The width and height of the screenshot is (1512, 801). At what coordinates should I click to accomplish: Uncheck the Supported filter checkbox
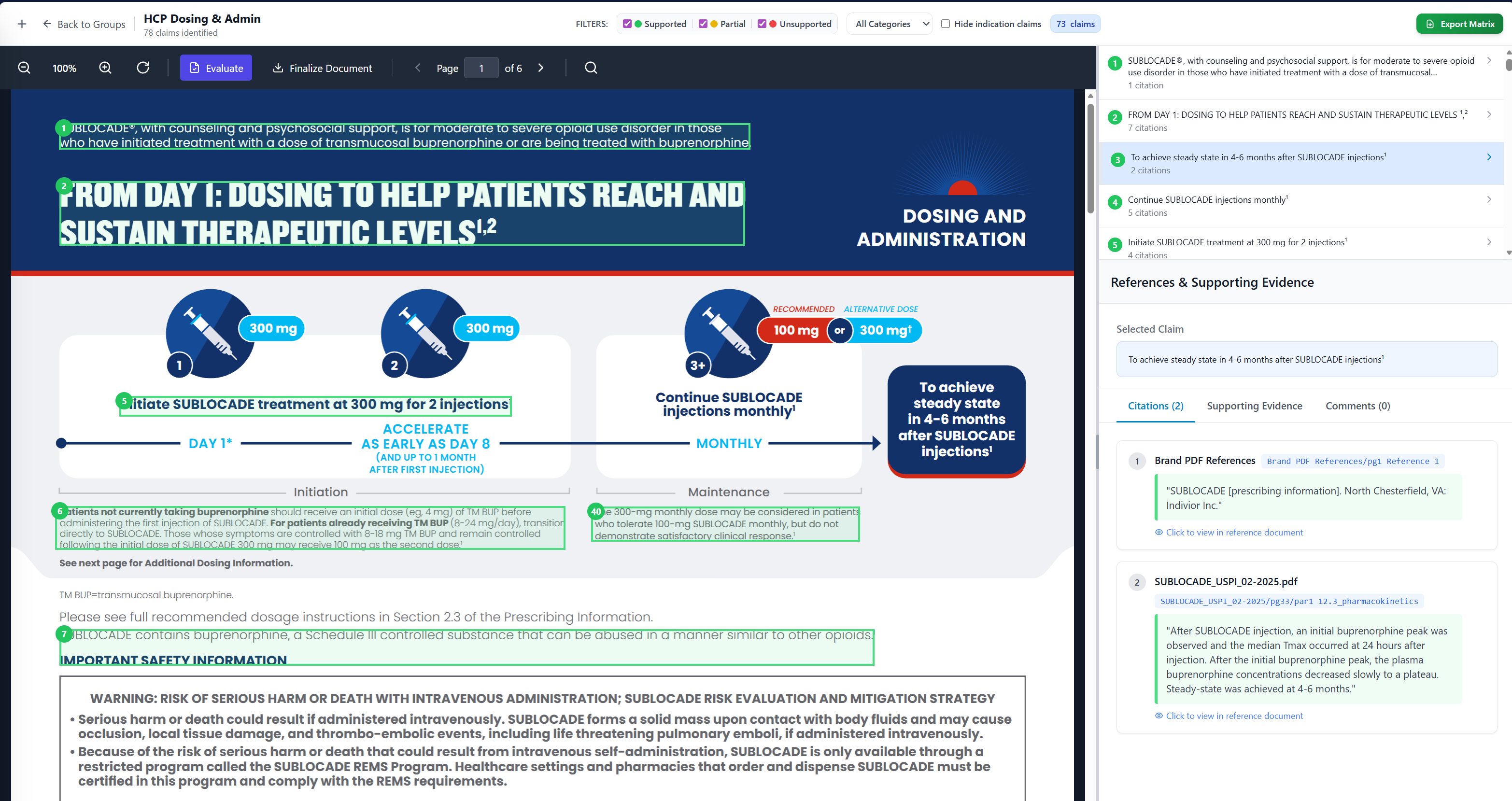[627, 24]
